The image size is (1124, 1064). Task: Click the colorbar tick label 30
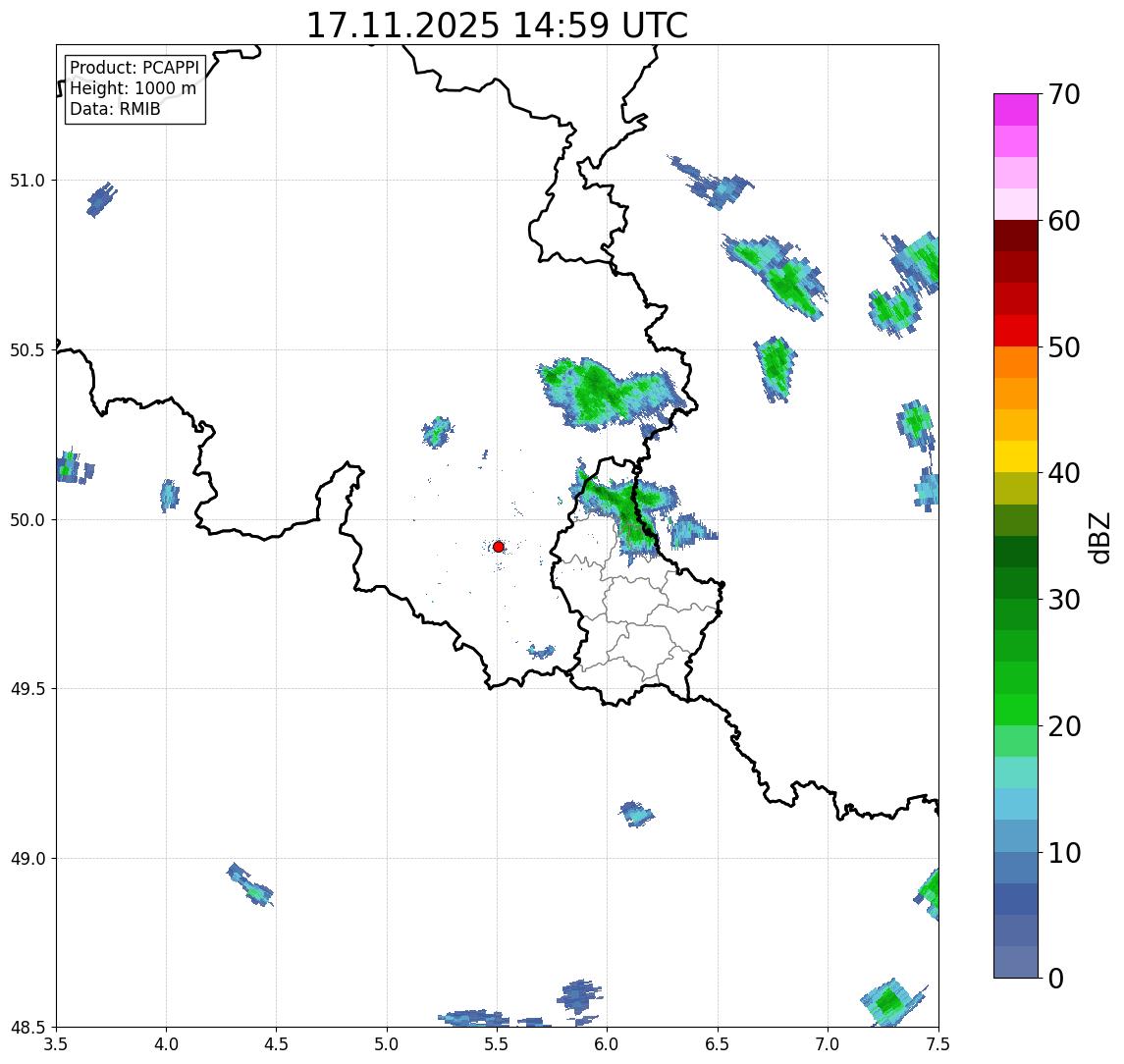(x=1064, y=600)
